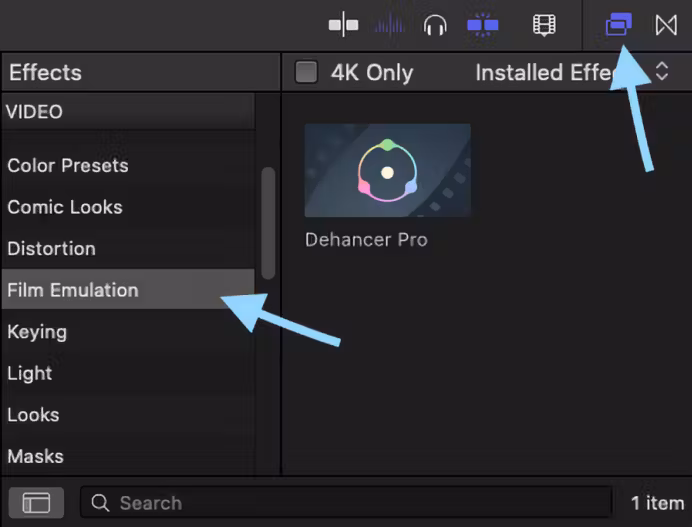Viewport: 692px width, 528px height.
Task: Select the VIDEO category header
Action: coord(128,112)
